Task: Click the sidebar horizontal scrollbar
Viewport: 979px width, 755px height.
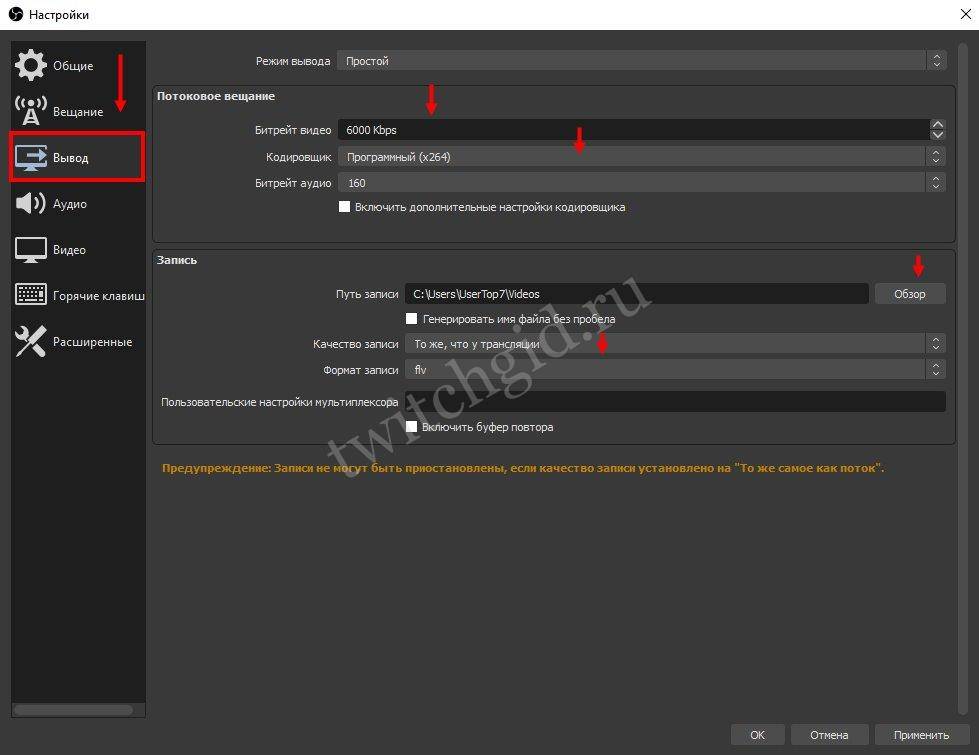Action: pos(73,710)
